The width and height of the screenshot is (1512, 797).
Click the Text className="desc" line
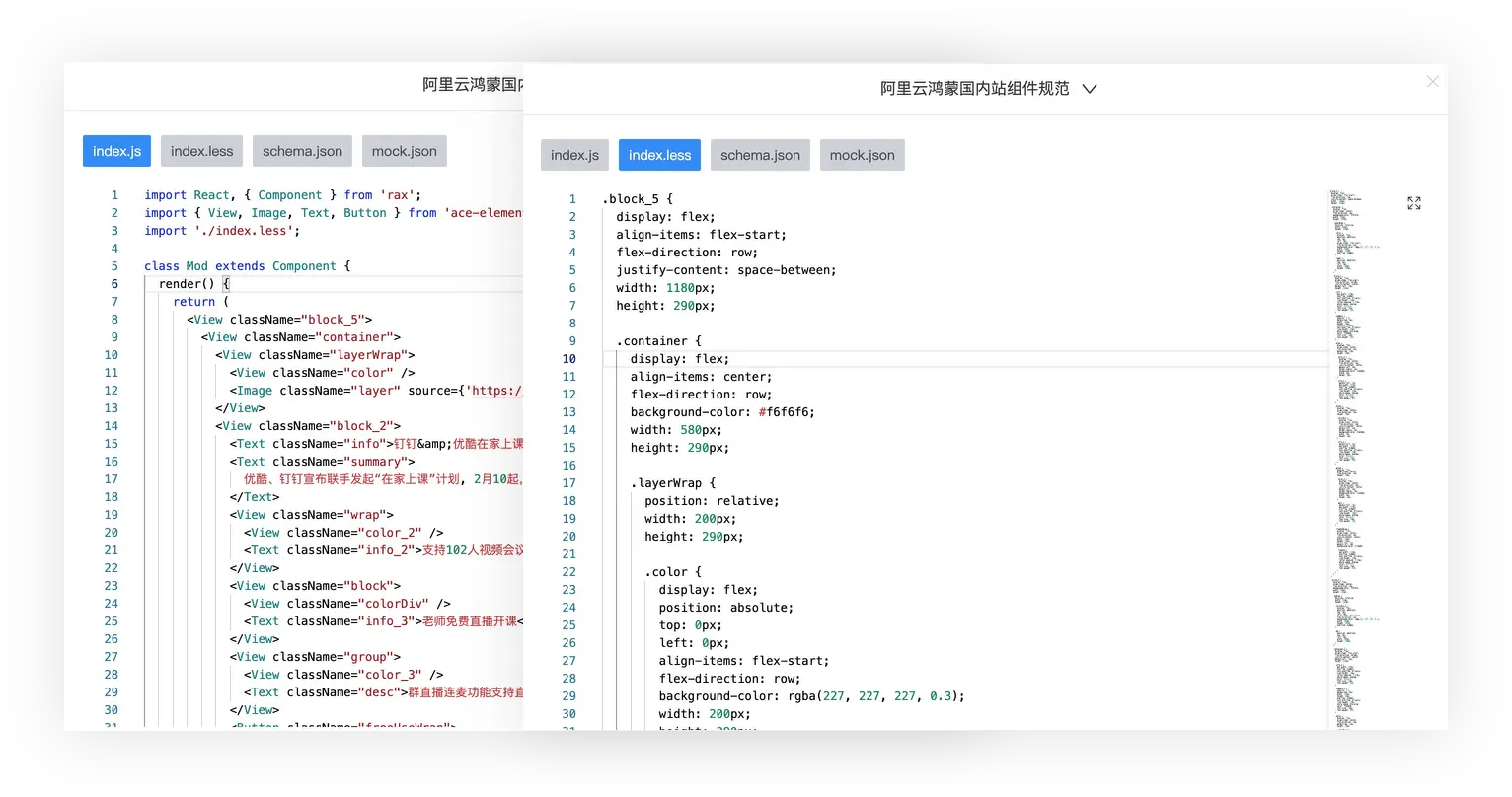pyautogui.click(x=383, y=692)
